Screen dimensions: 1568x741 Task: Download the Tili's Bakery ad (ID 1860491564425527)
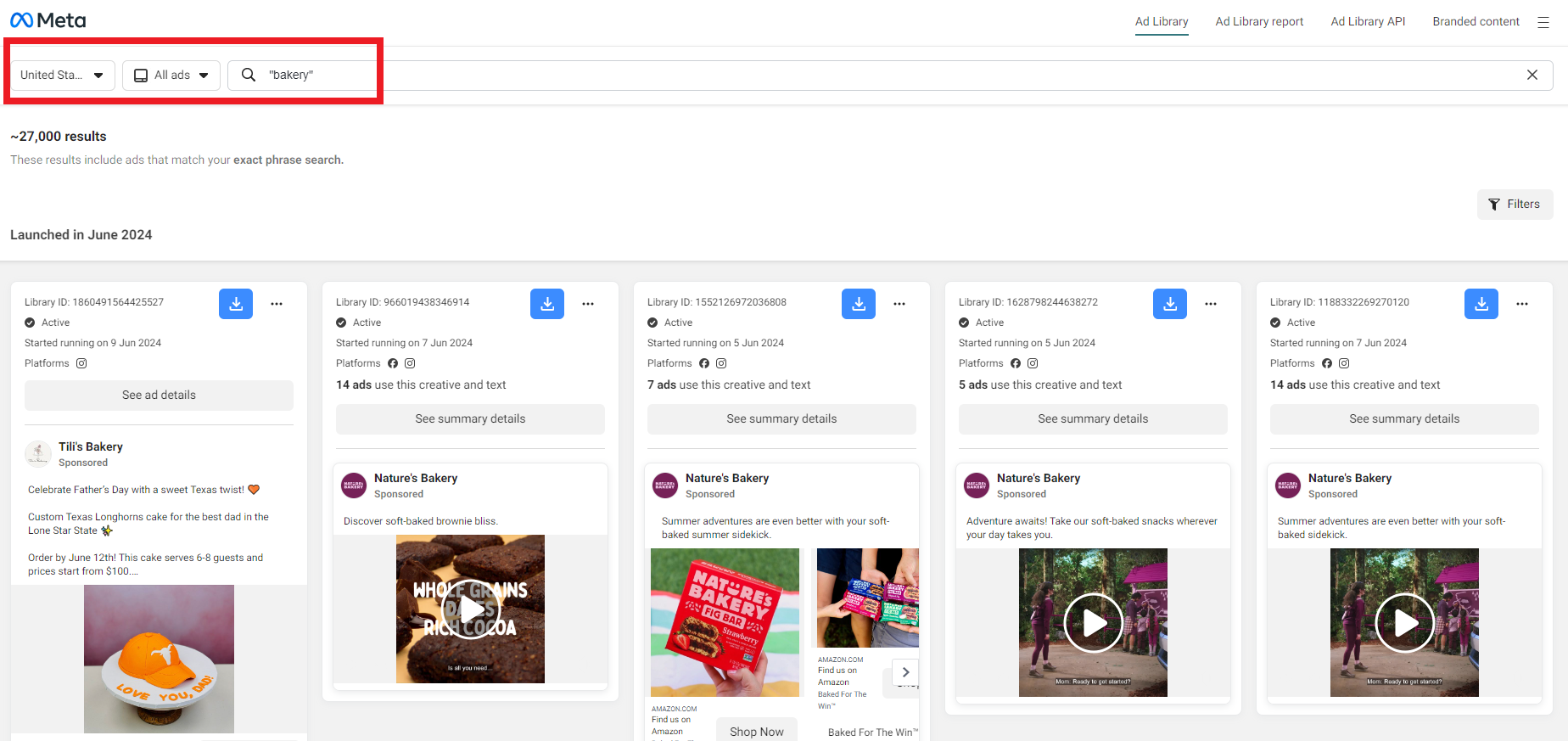[236, 304]
